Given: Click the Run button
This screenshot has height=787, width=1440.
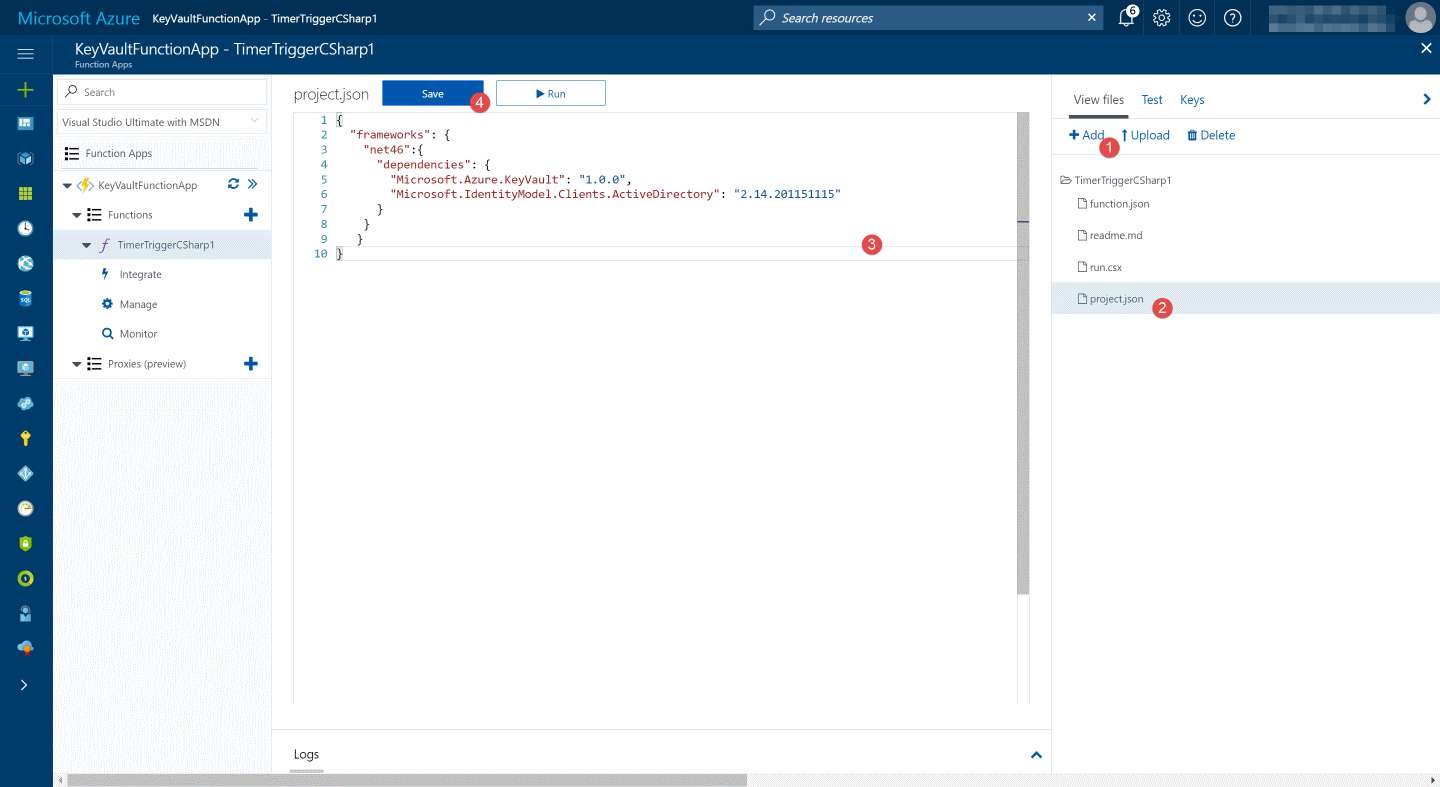Looking at the screenshot, I should pyautogui.click(x=551, y=93).
